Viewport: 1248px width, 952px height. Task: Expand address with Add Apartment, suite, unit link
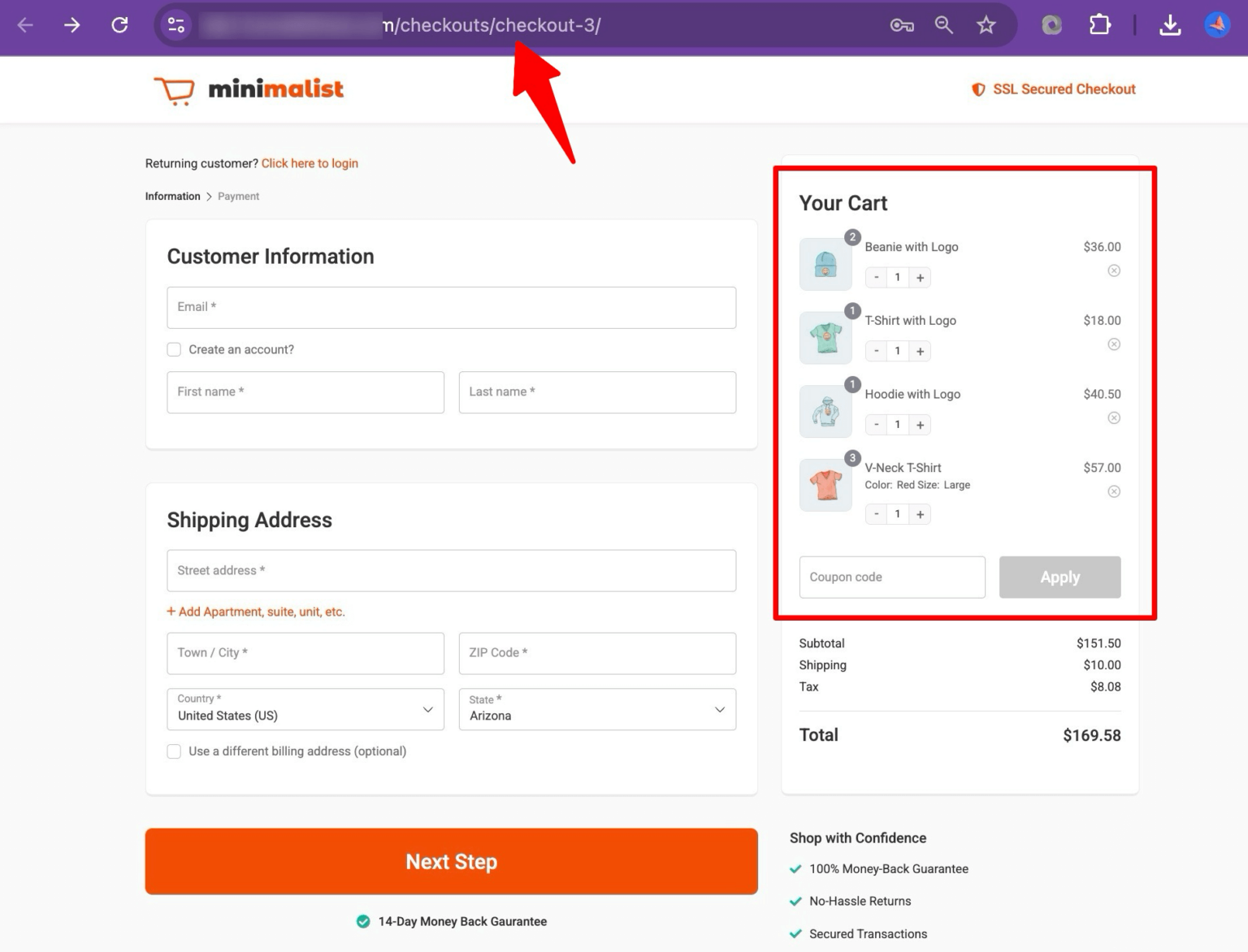(x=257, y=611)
